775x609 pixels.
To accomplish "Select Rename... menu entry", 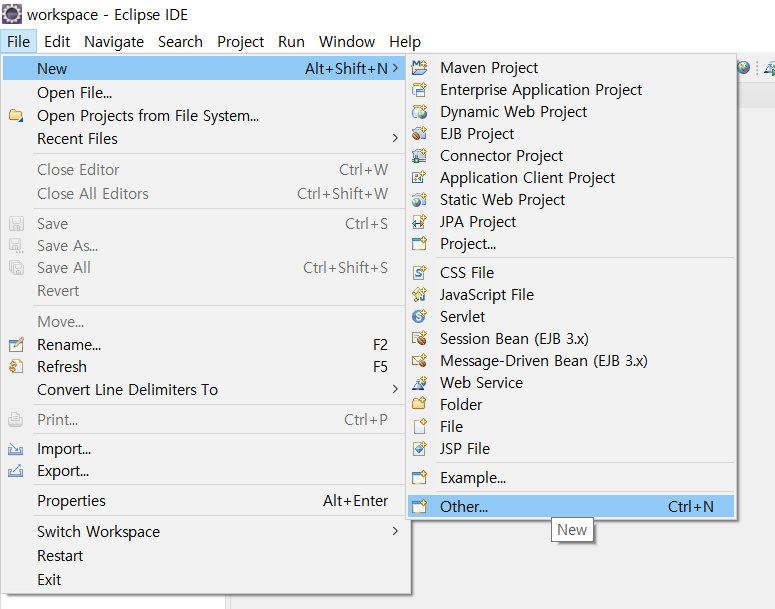I will pyautogui.click(x=204, y=345).
